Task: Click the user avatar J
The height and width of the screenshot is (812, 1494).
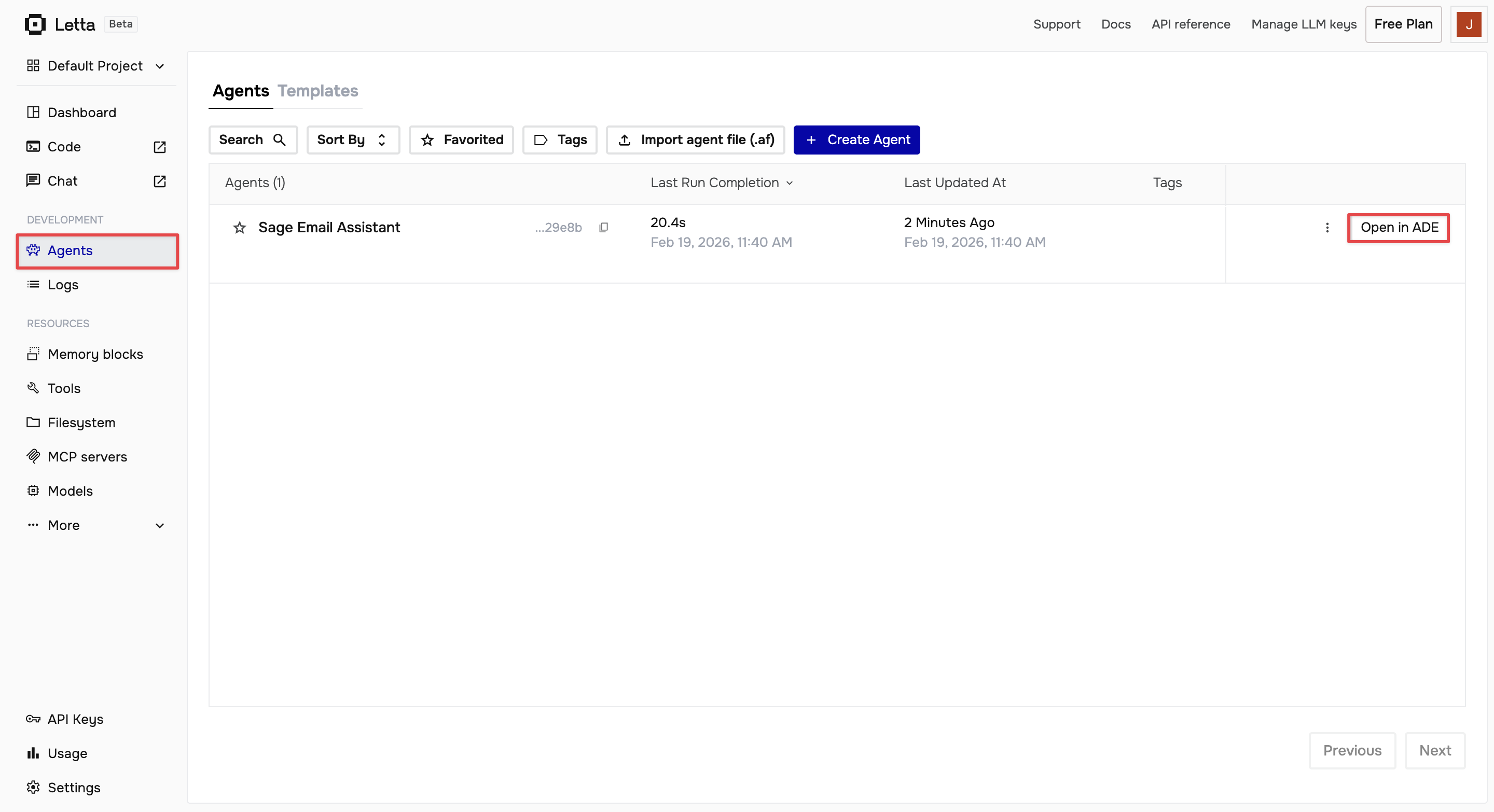Action: (1469, 24)
